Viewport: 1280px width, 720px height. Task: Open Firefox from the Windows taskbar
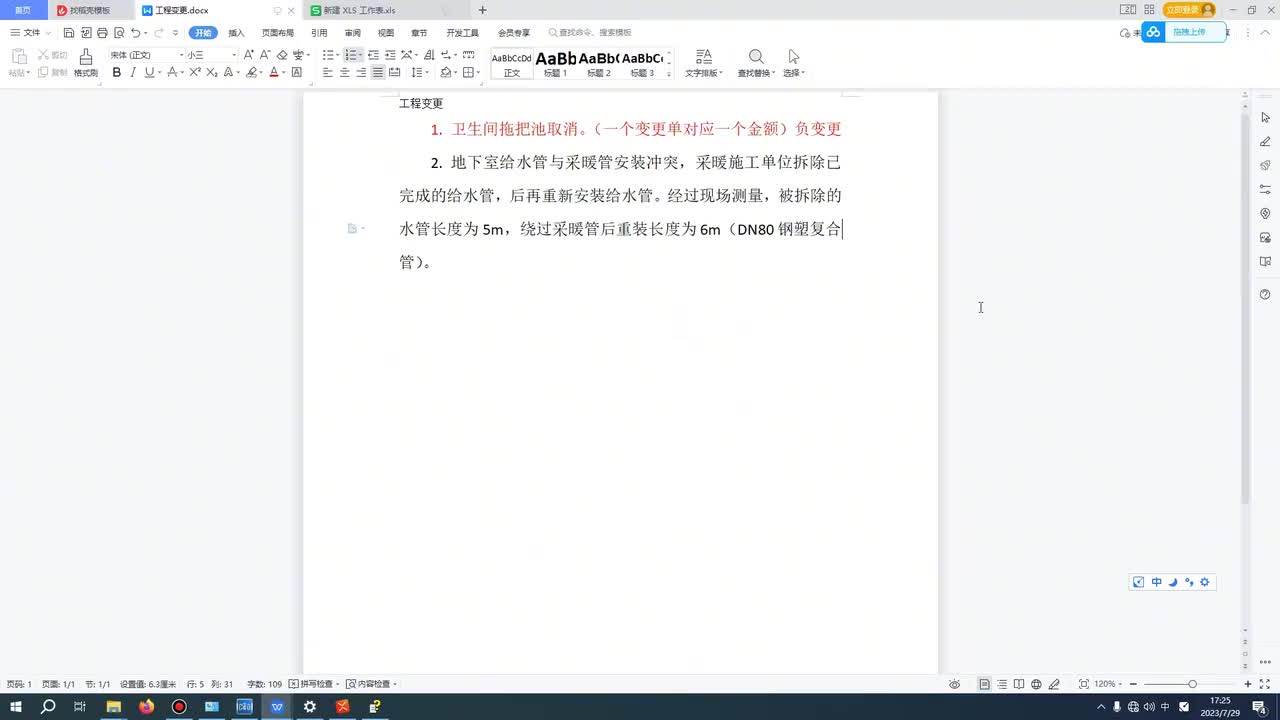click(147, 707)
